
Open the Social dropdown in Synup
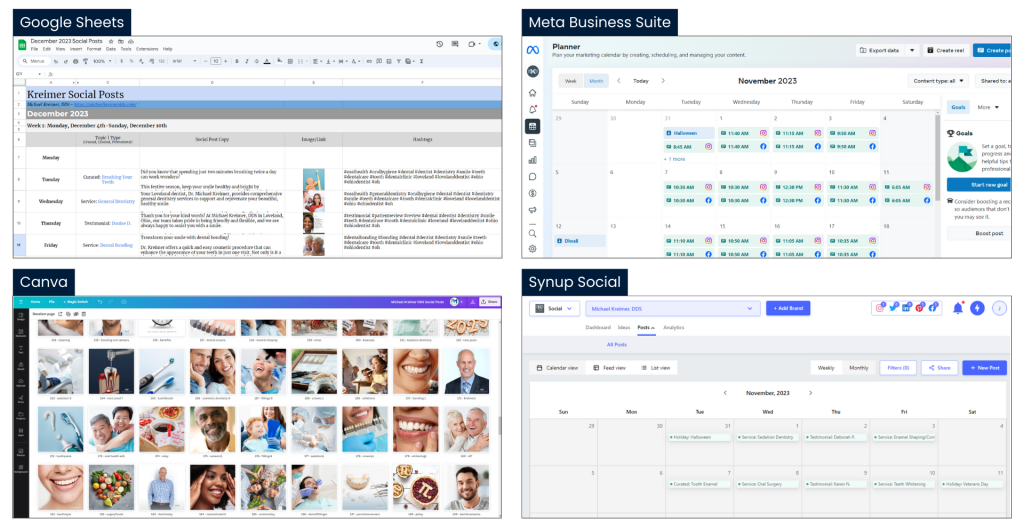(554, 308)
